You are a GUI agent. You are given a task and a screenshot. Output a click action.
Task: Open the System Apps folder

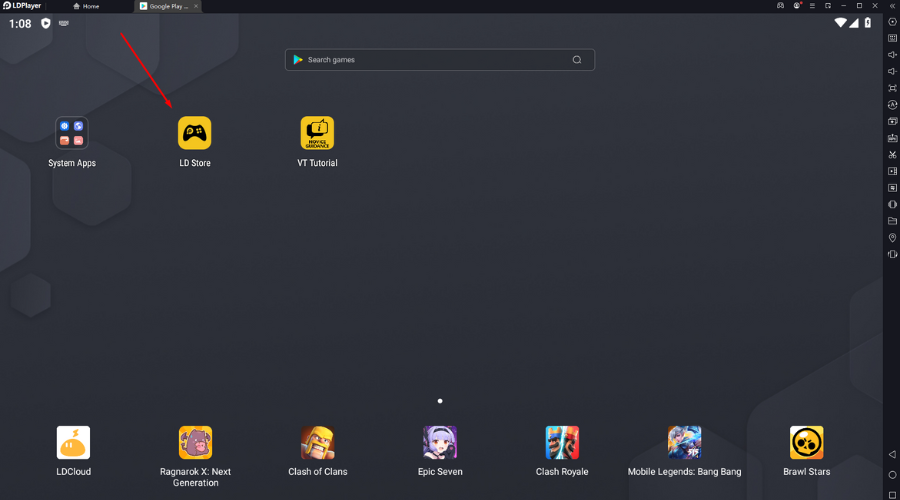(x=72, y=133)
